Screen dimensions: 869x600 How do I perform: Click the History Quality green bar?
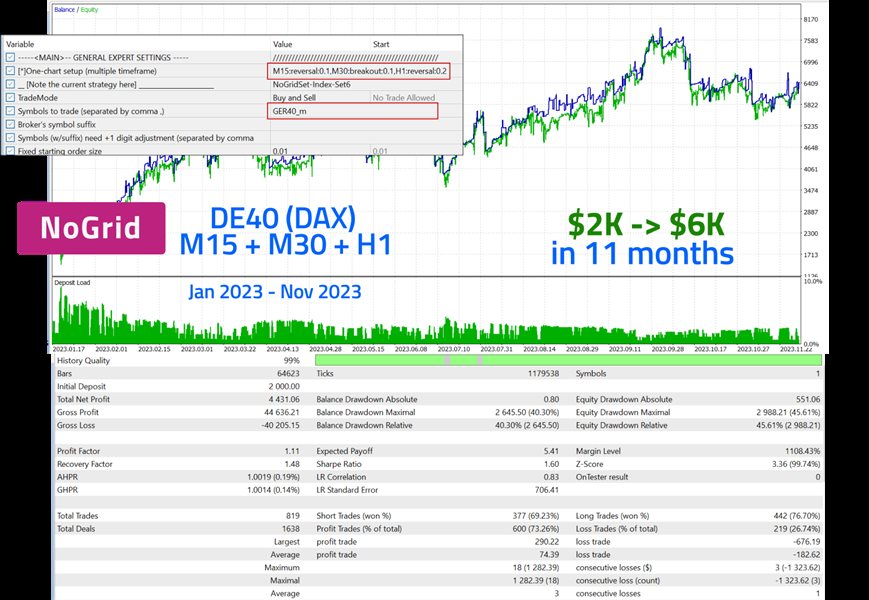tap(568, 360)
